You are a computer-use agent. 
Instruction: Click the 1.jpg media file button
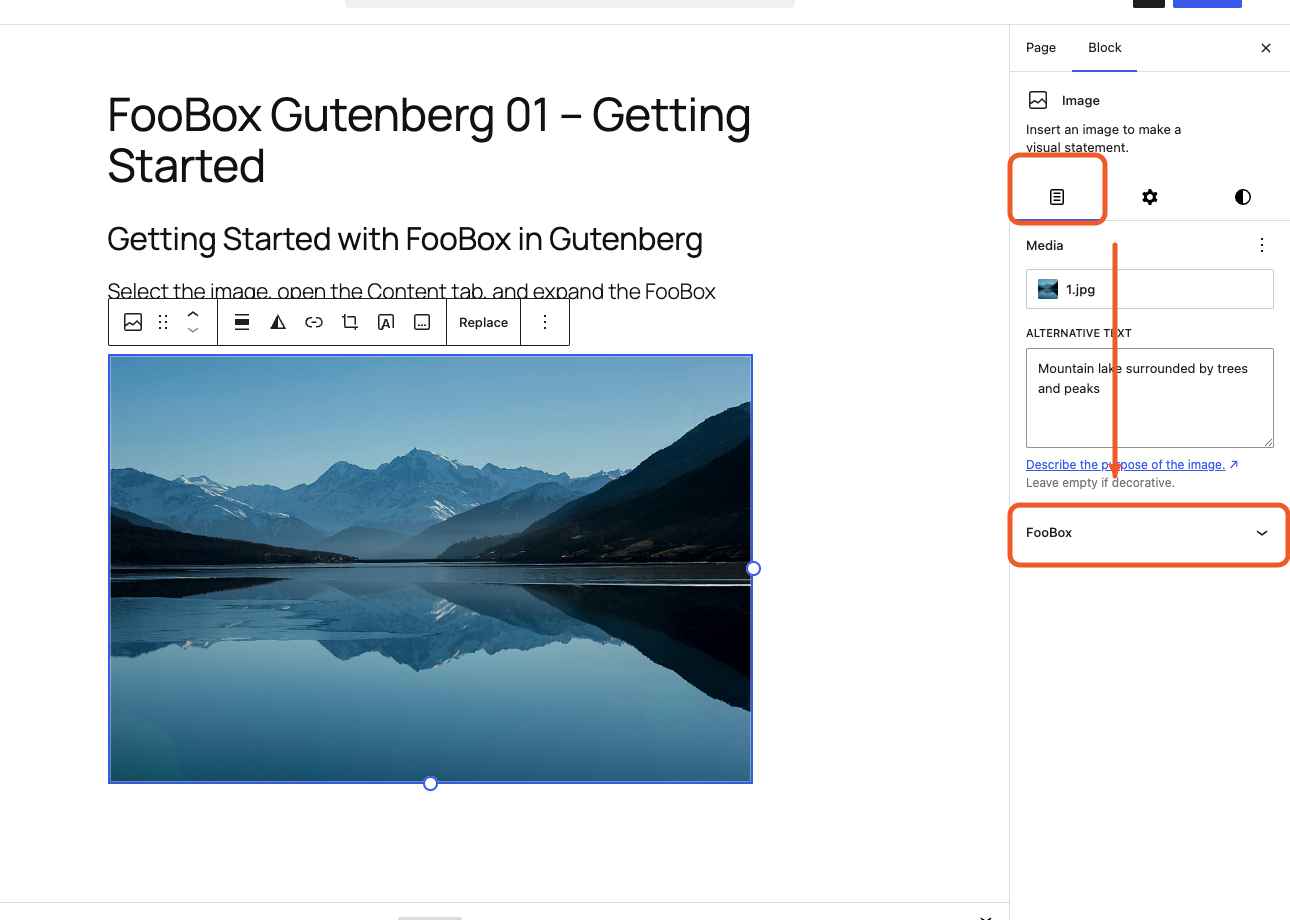(x=1150, y=289)
